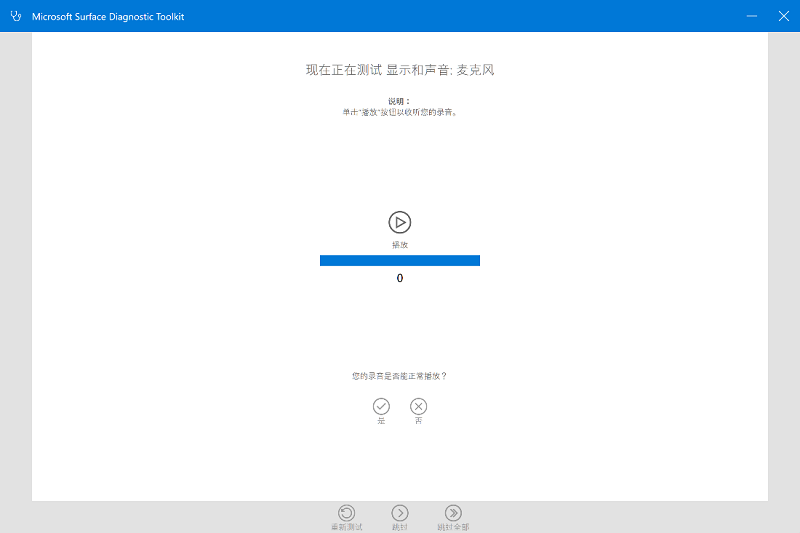This screenshot has height=533, width=800.
Task: Click the heading "现在正在测试 显示和声音: 麦克风"
Action: [399, 70]
